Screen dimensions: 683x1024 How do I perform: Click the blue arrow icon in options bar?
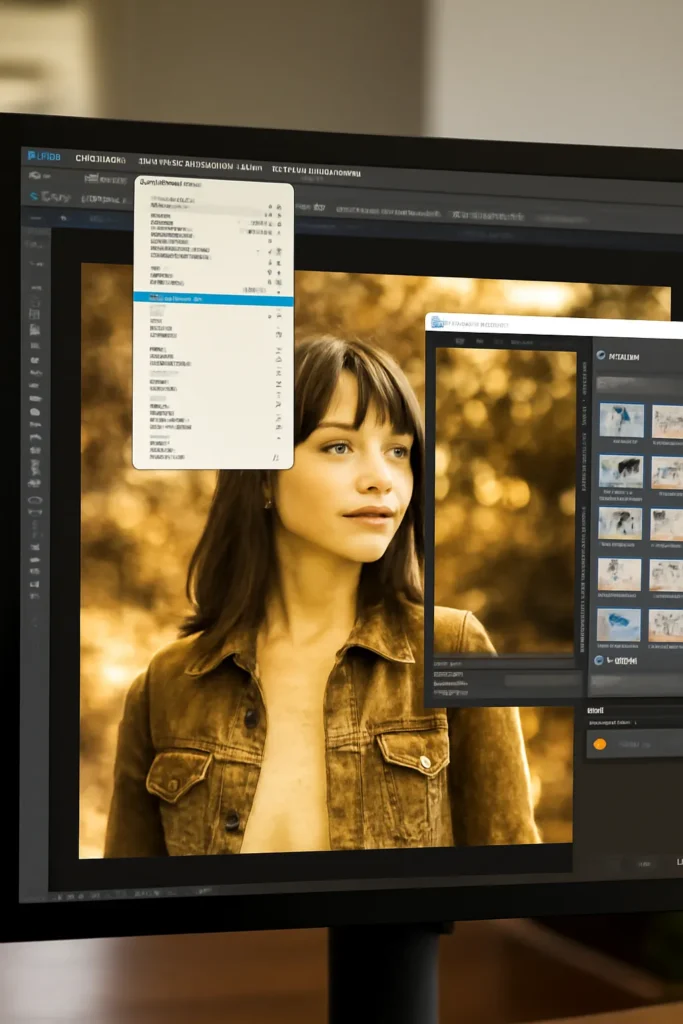[34, 196]
